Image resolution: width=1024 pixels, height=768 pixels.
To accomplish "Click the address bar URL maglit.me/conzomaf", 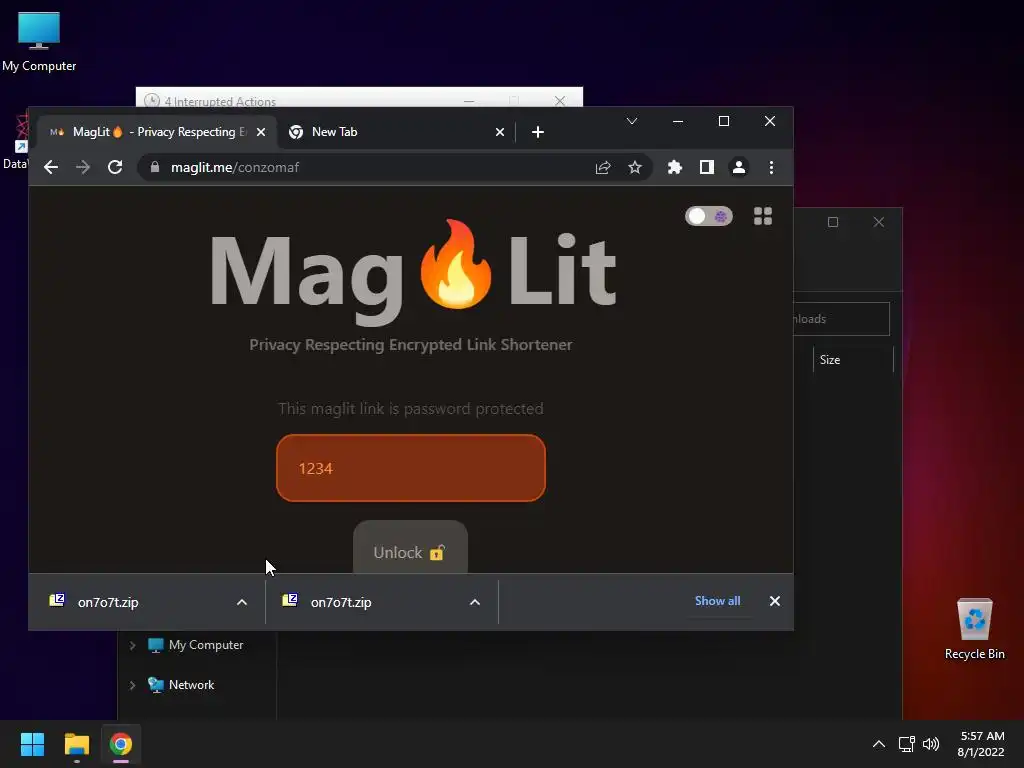I will click(x=234, y=167).
